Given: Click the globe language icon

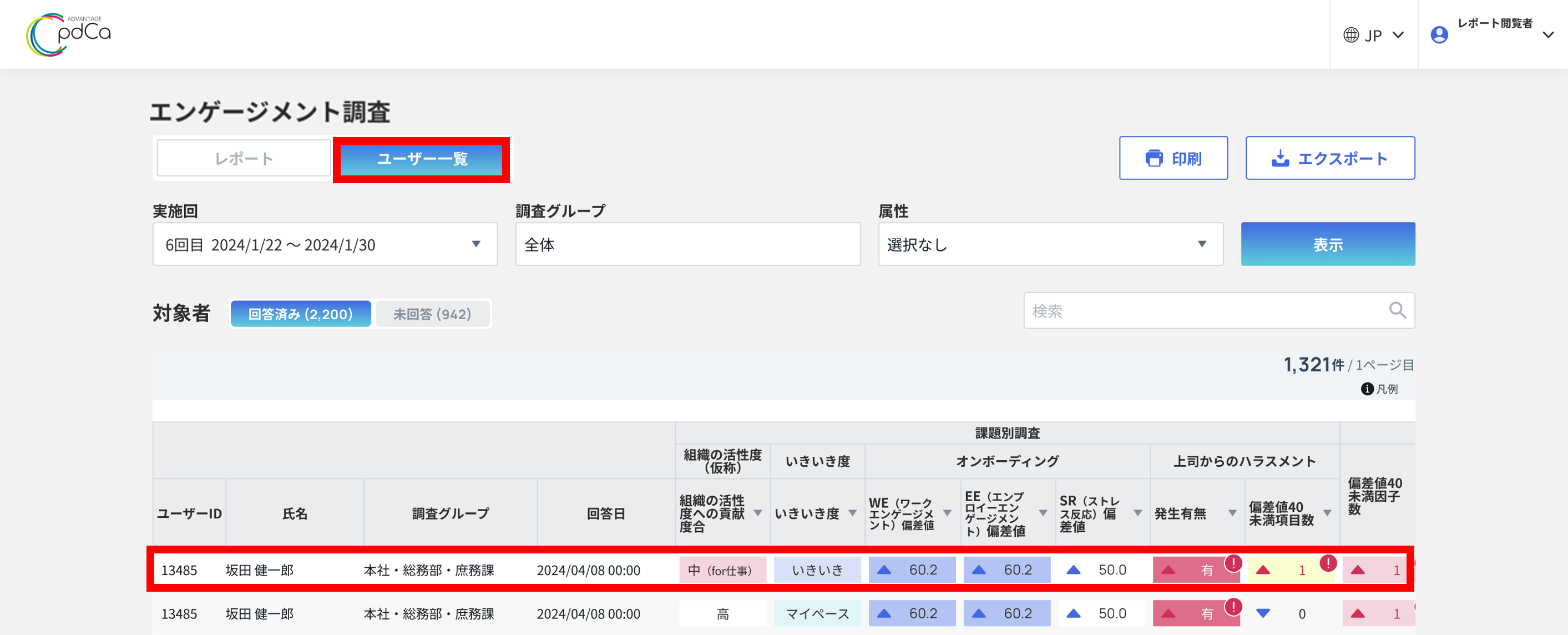Looking at the screenshot, I should point(1350,36).
